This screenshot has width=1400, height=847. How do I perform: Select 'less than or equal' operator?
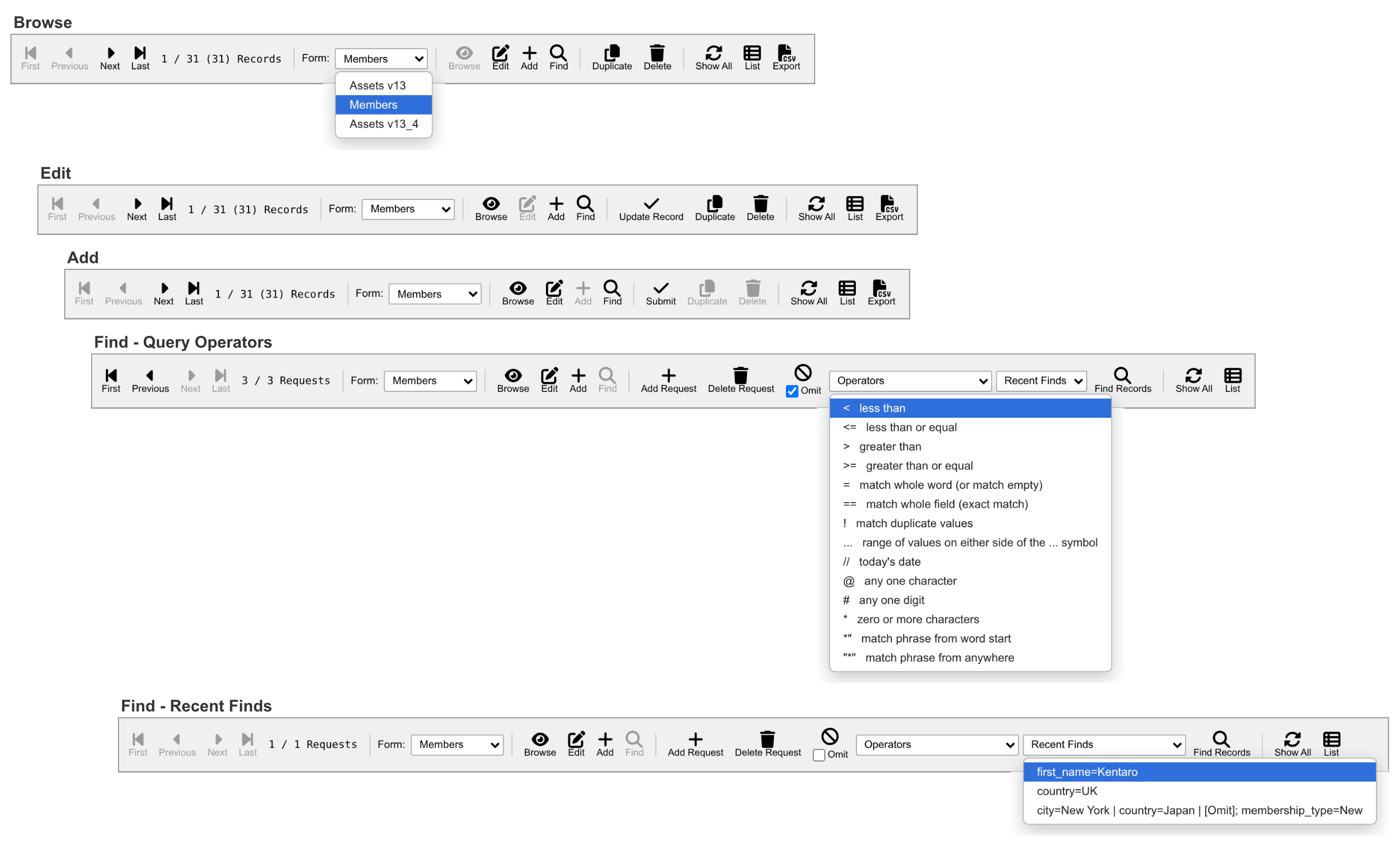970,428
